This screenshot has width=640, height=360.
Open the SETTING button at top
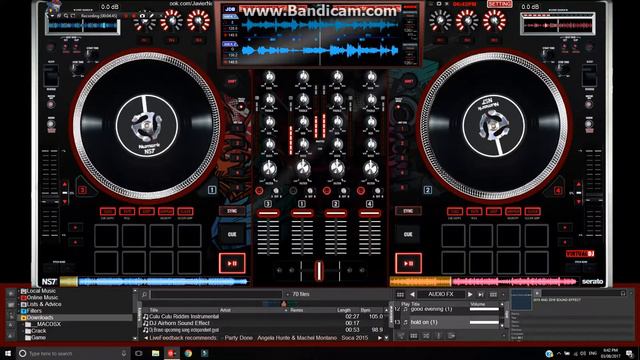[500, 4]
